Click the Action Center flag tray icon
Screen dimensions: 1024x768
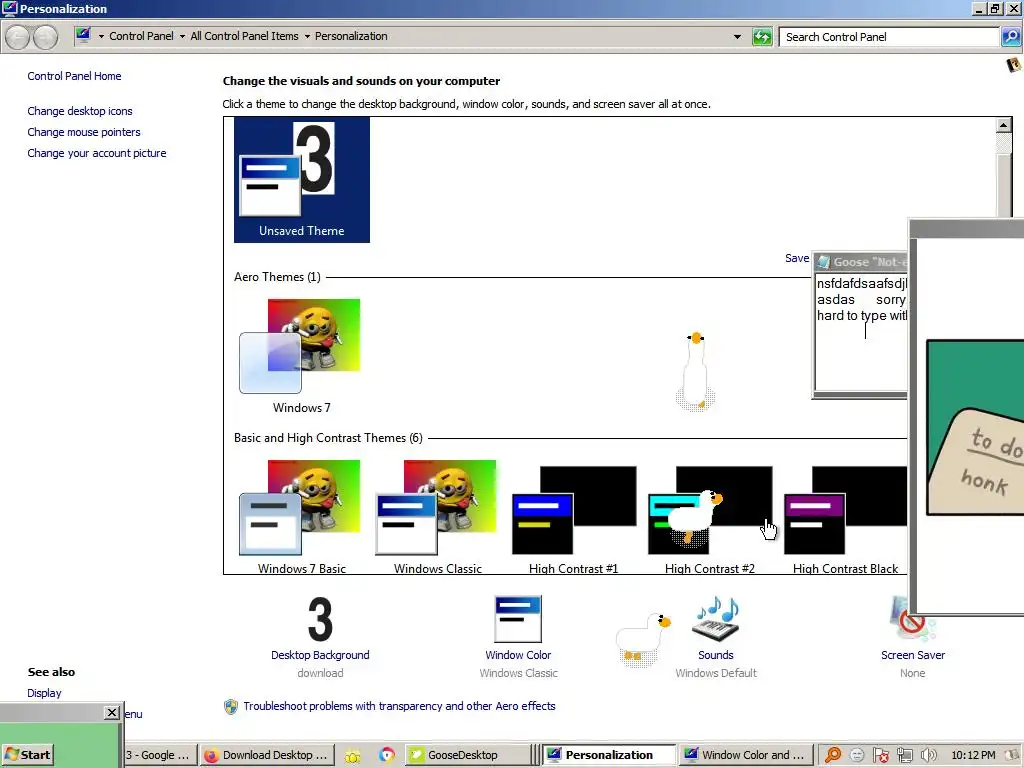(880, 756)
